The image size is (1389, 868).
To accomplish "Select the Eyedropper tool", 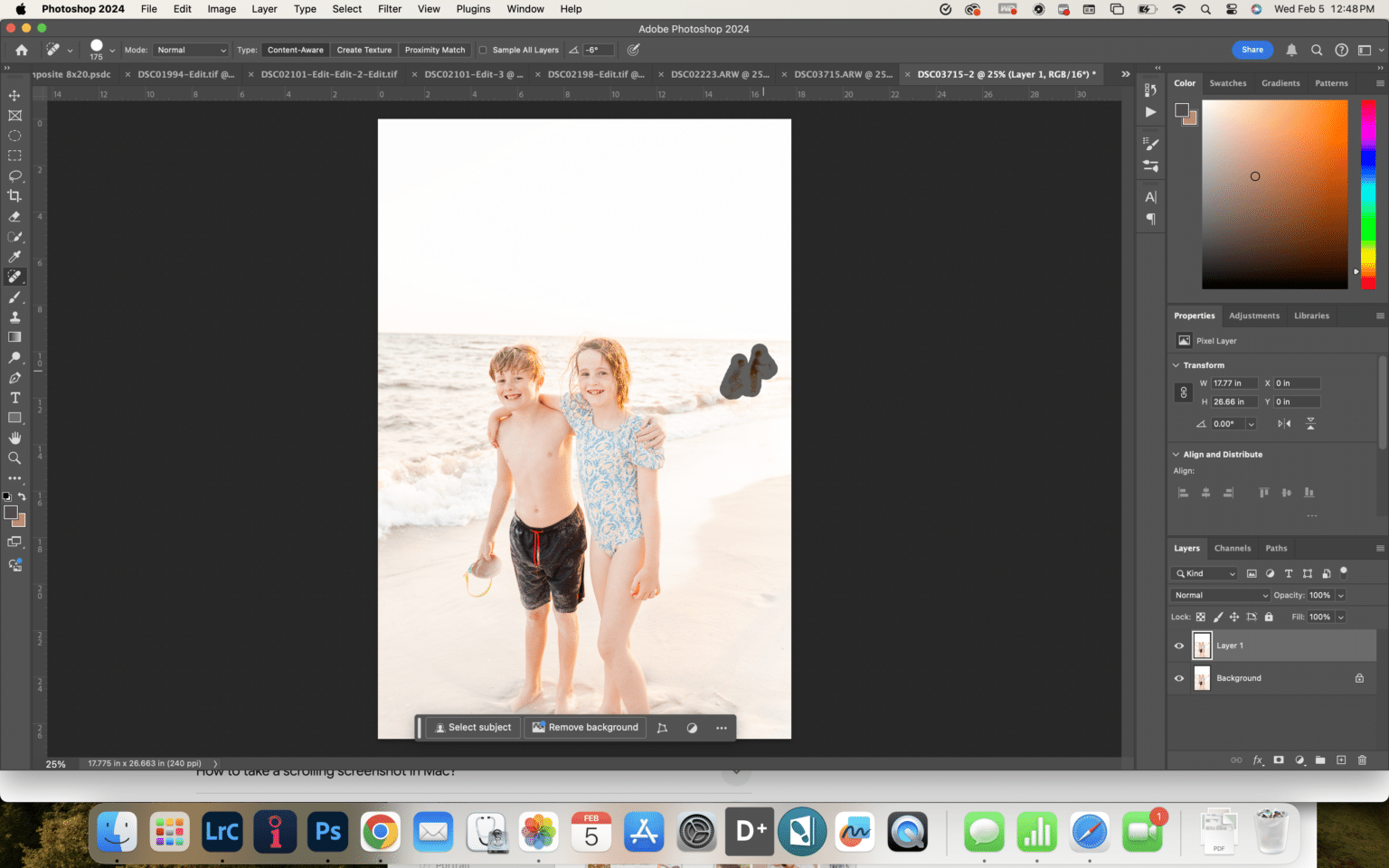I will point(14,257).
